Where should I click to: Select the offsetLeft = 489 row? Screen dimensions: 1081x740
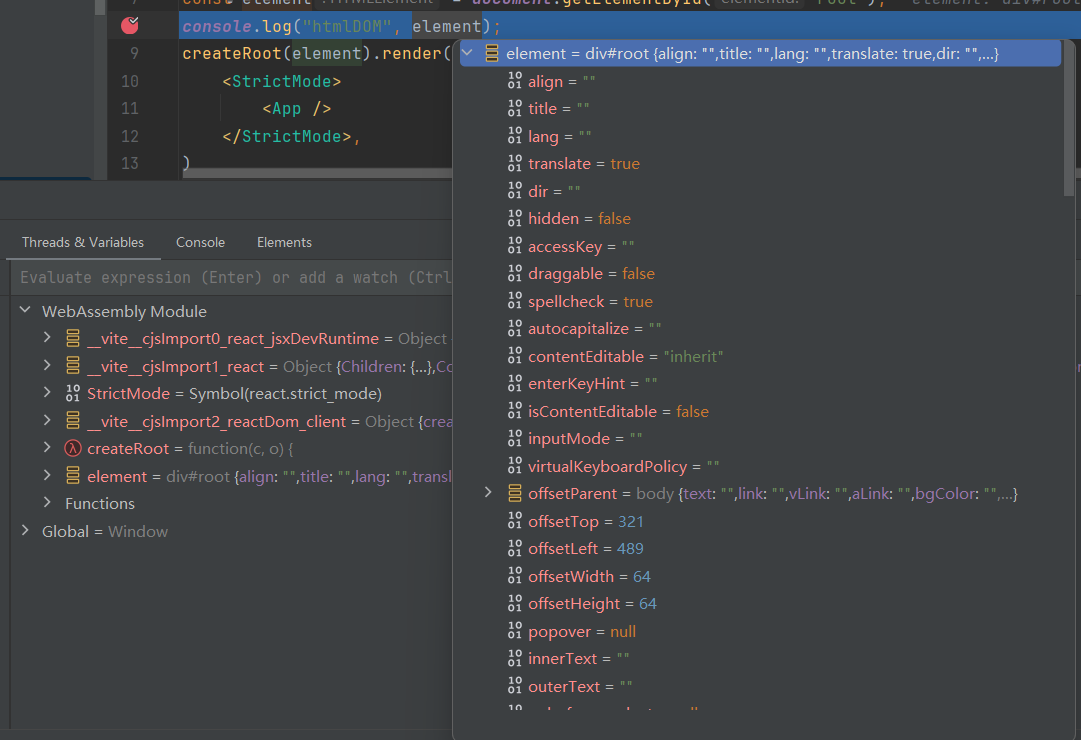(758, 548)
